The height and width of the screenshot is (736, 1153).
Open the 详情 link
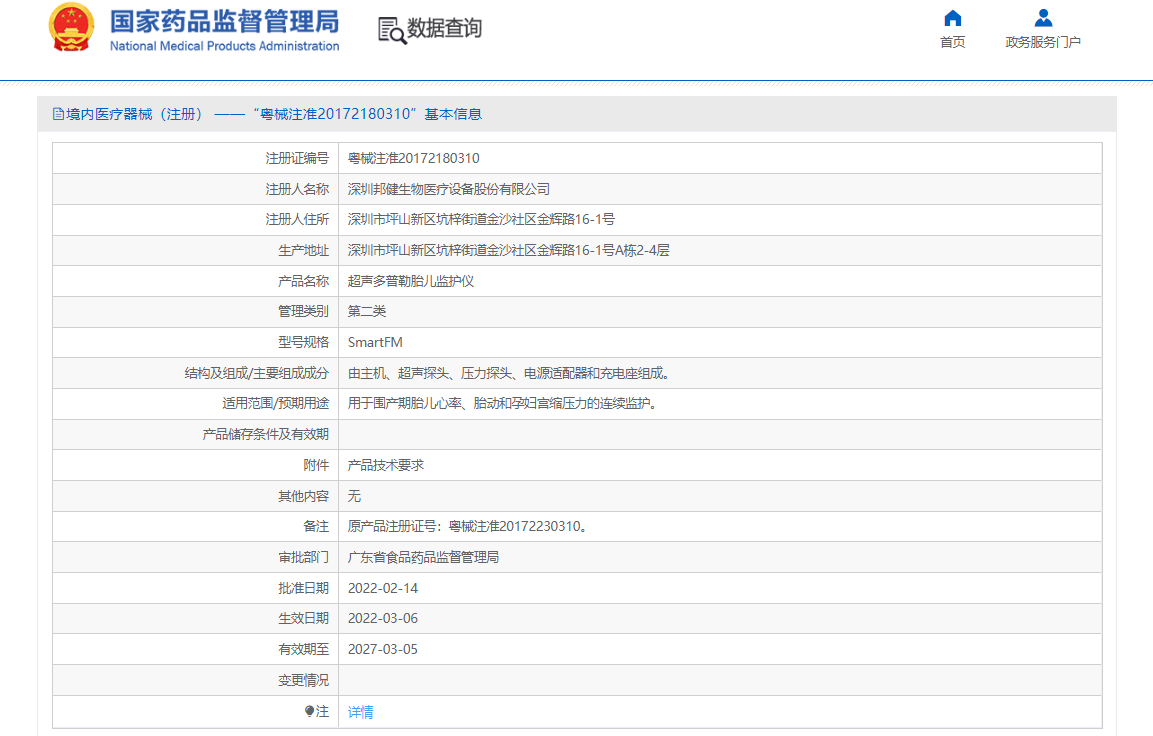click(360, 712)
